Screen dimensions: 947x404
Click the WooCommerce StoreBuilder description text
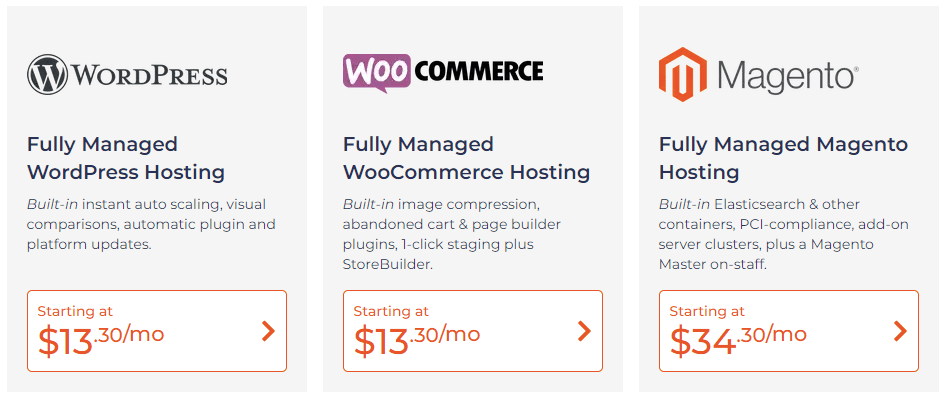[452, 234]
